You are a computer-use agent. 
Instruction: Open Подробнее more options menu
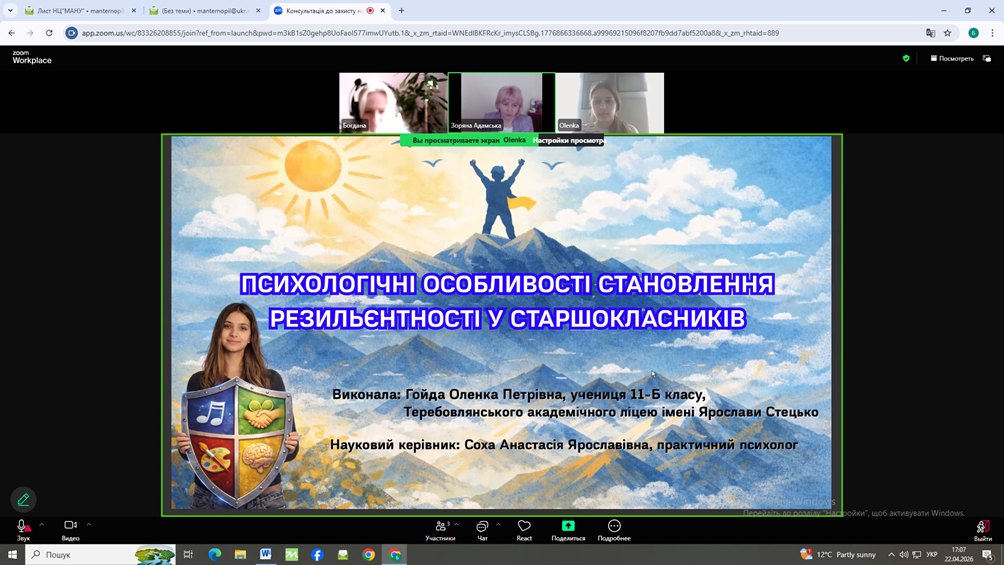tap(614, 530)
